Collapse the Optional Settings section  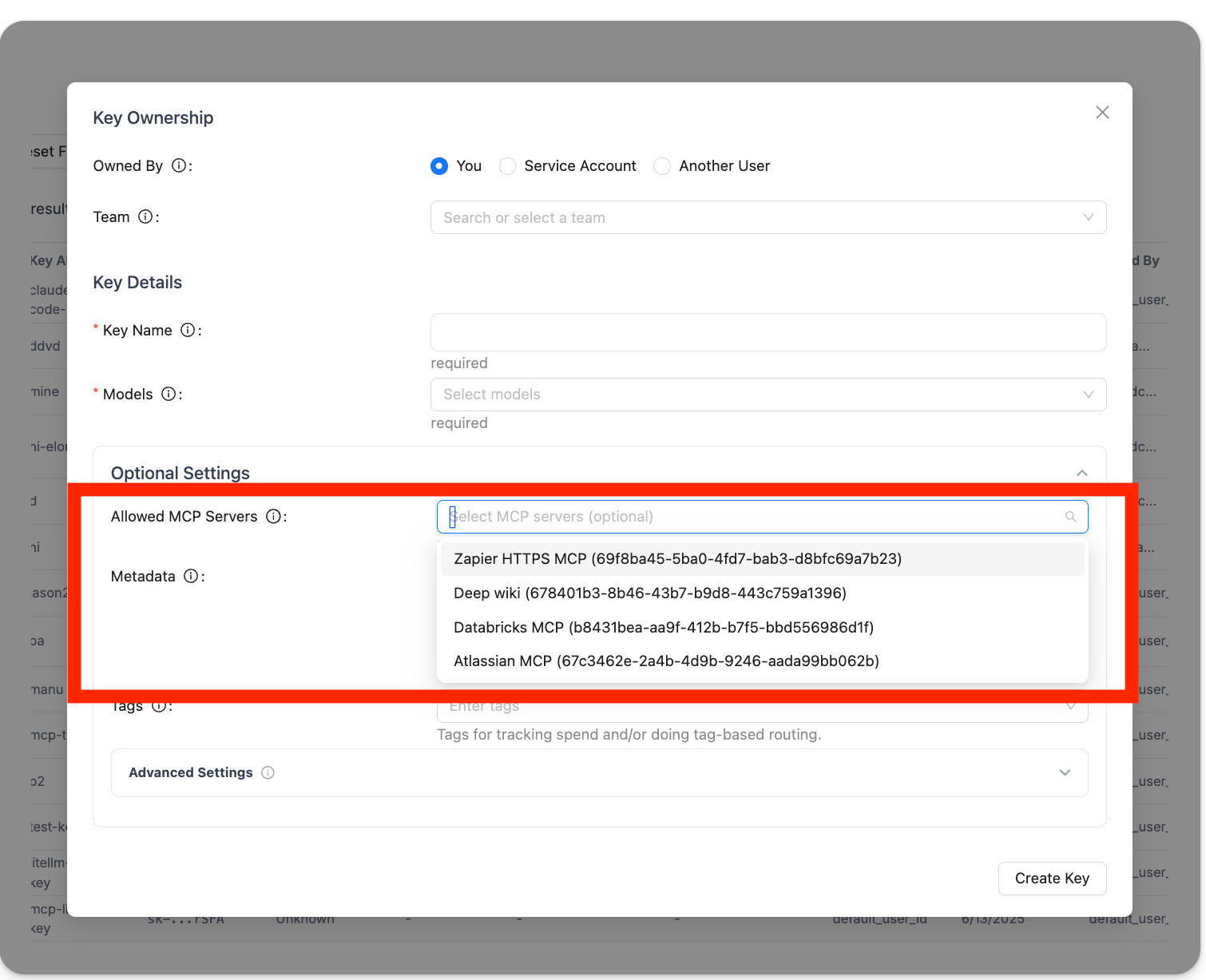(1081, 473)
